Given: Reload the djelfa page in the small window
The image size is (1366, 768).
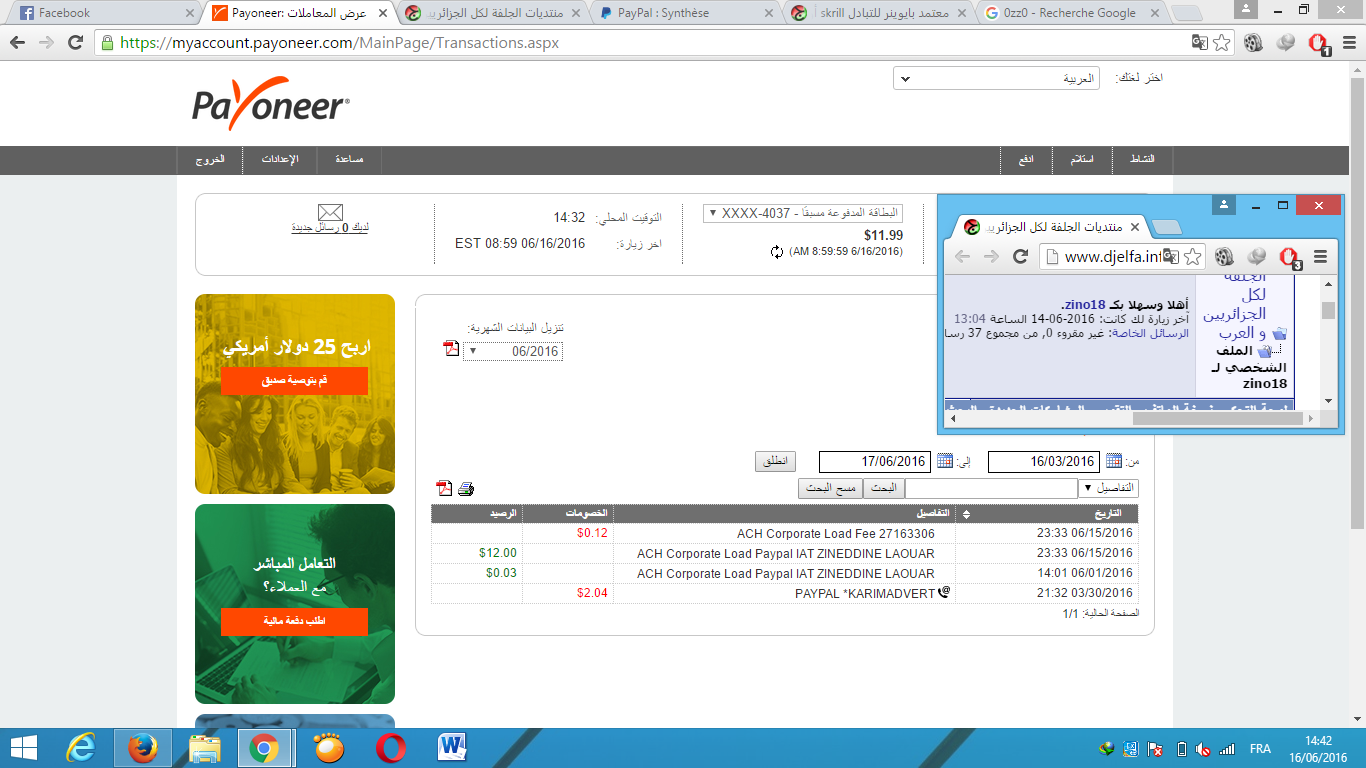Looking at the screenshot, I should (x=1021, y=256).
